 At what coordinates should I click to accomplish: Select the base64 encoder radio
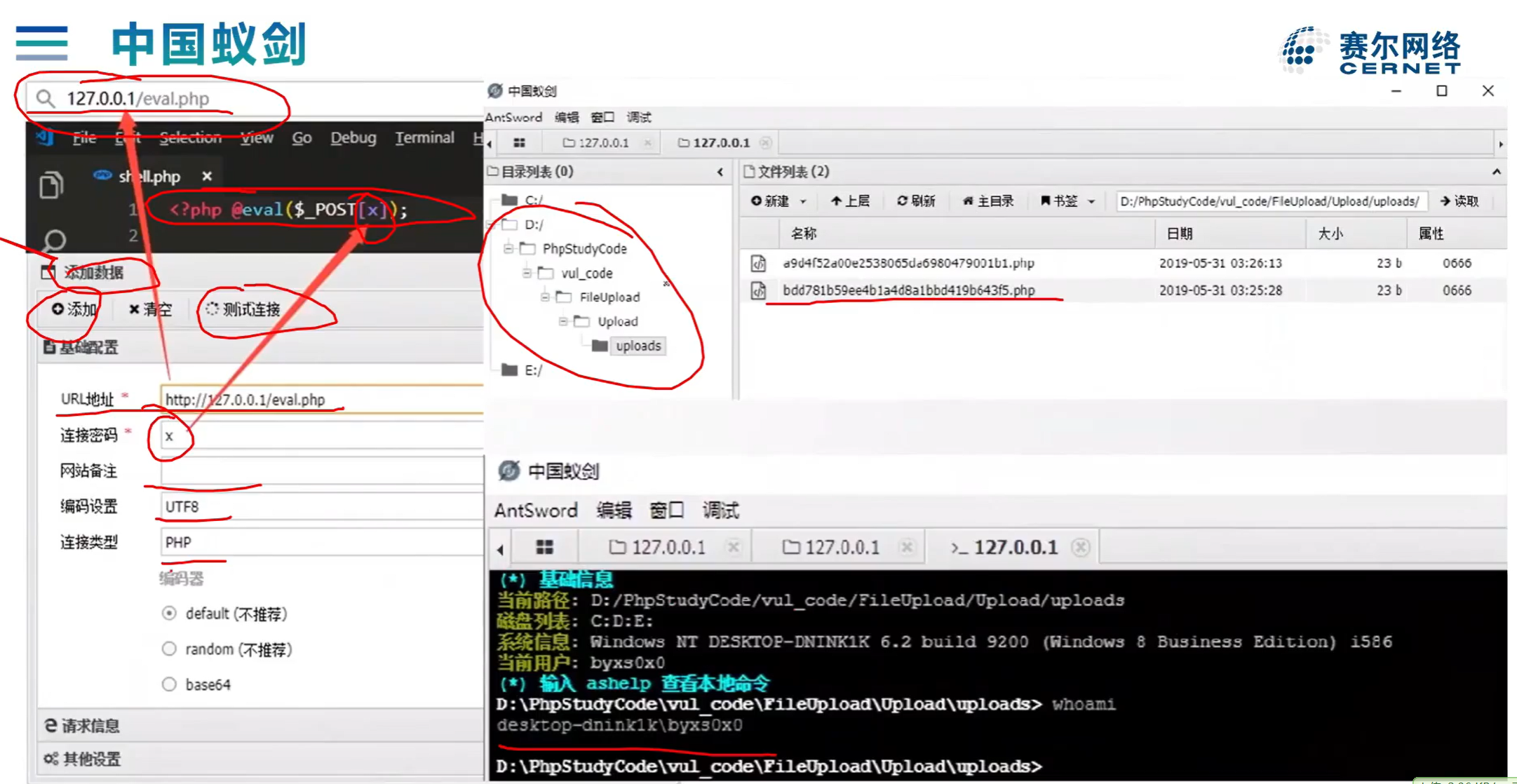point(169,684)
